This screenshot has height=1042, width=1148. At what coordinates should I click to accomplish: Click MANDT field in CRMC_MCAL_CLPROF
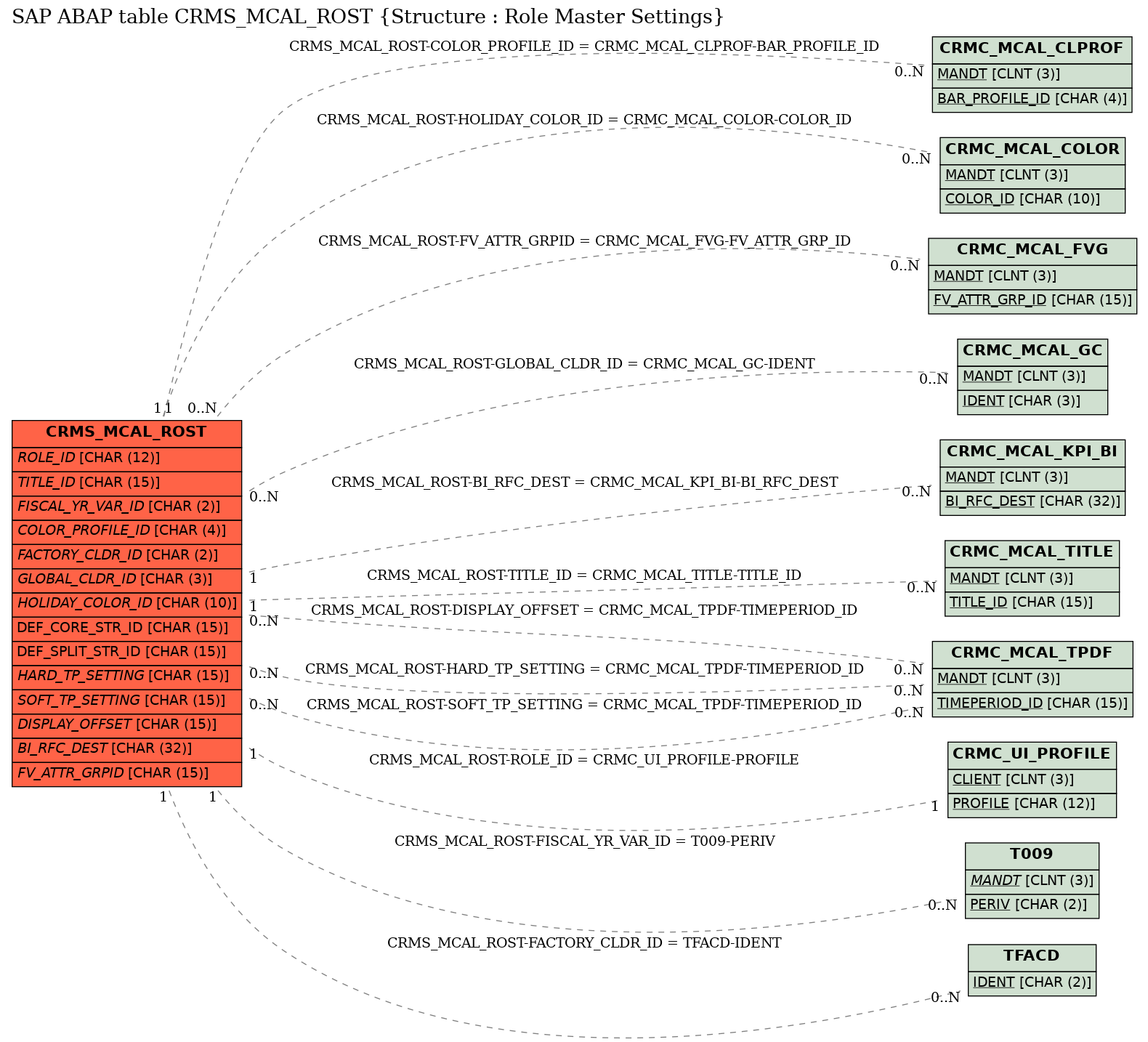coord(1032,75)
